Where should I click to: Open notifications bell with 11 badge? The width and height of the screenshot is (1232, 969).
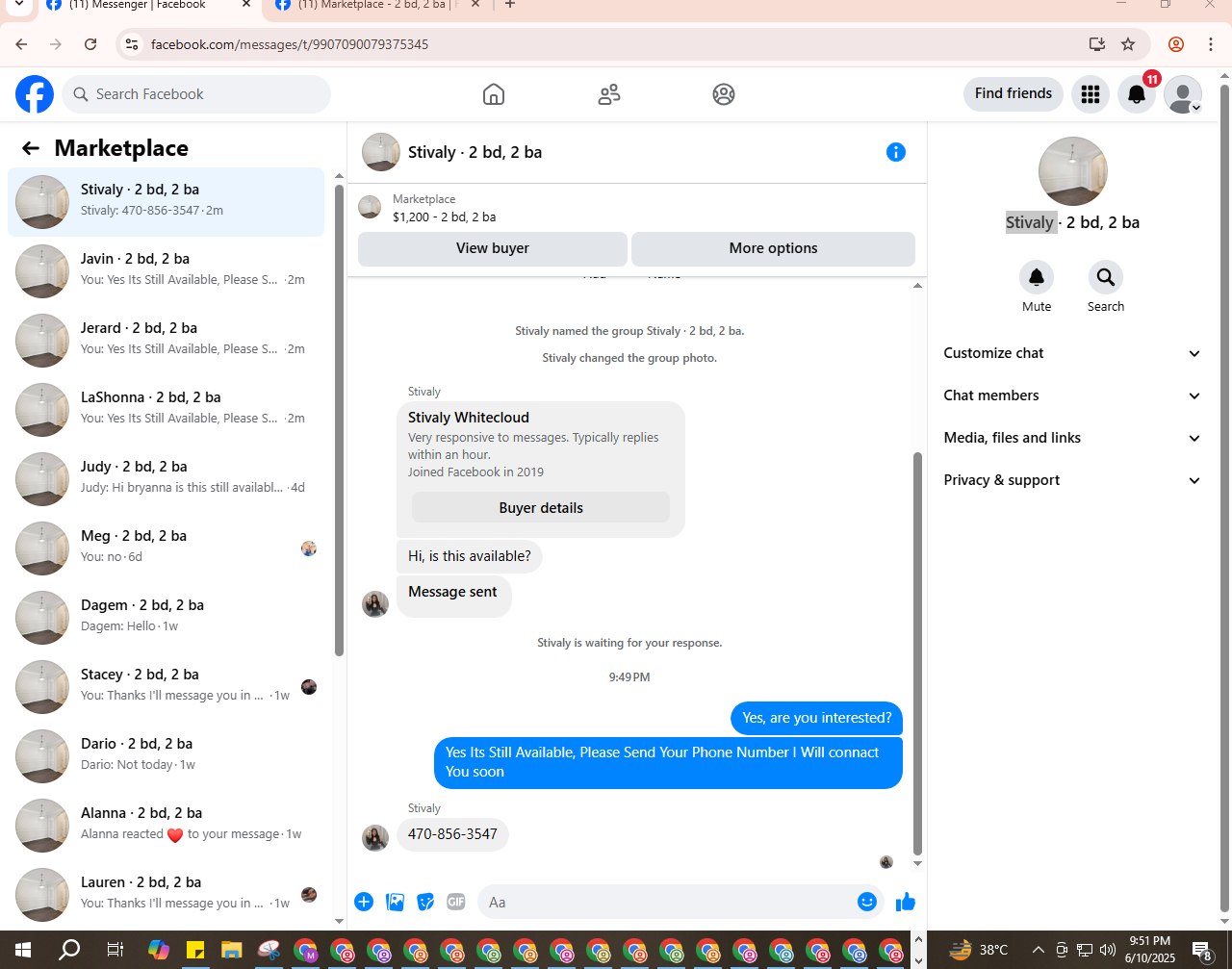click(x=1137, y=94)
